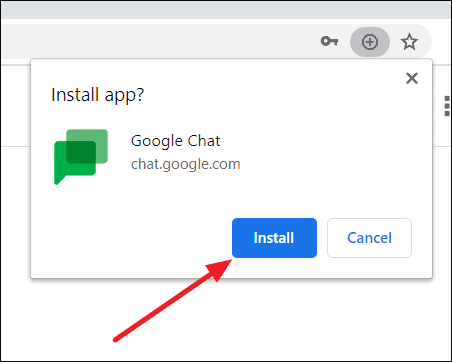Image resolution: width=452 pixels, height=362 pixels.
Task: Click the install app plus icon in address bar
Action: tap(370, 42)
